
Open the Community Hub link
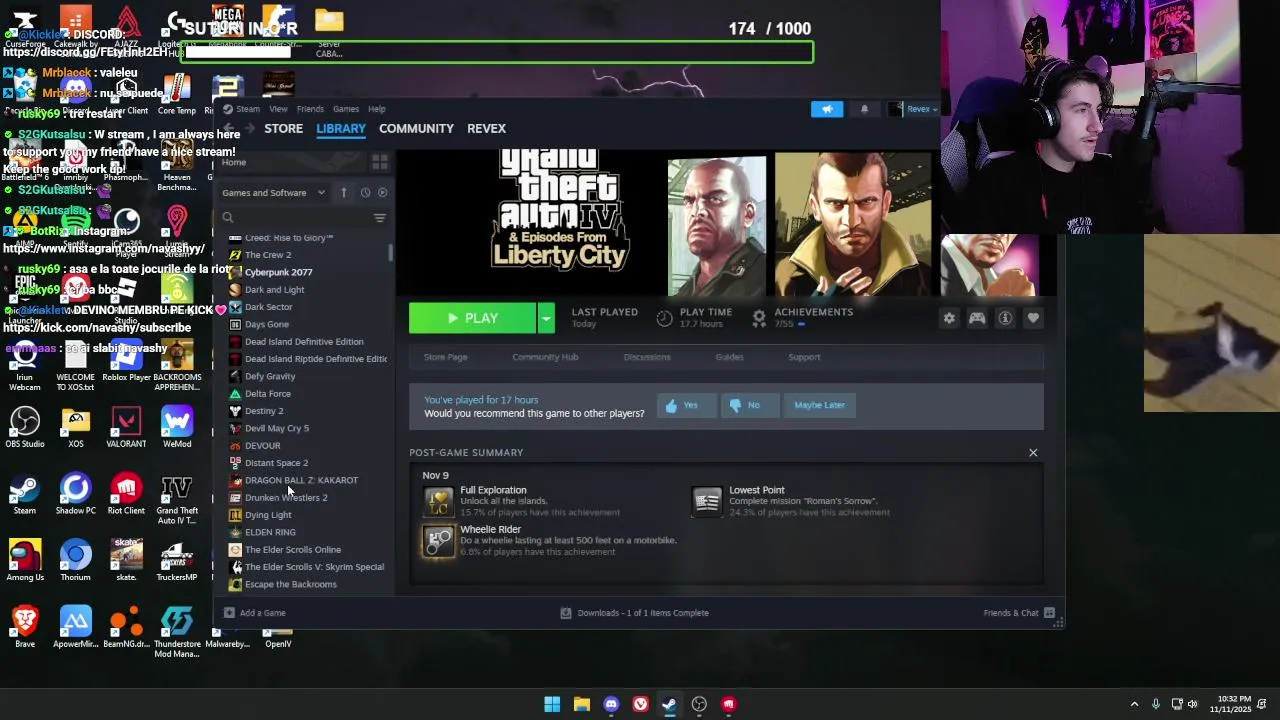[545, 357]
